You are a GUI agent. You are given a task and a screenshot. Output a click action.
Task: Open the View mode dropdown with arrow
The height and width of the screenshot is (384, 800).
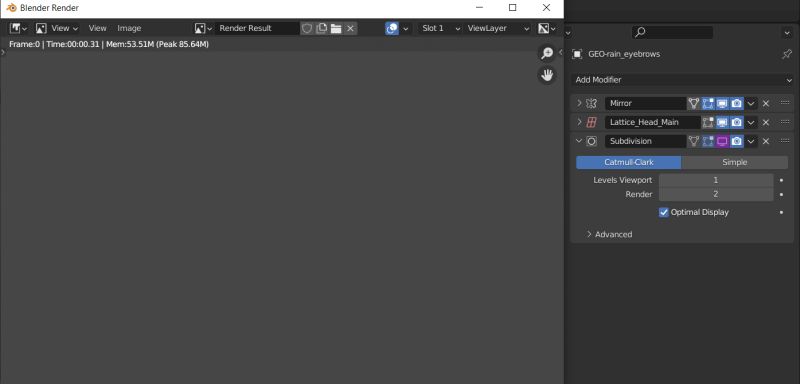coord(64,29)
